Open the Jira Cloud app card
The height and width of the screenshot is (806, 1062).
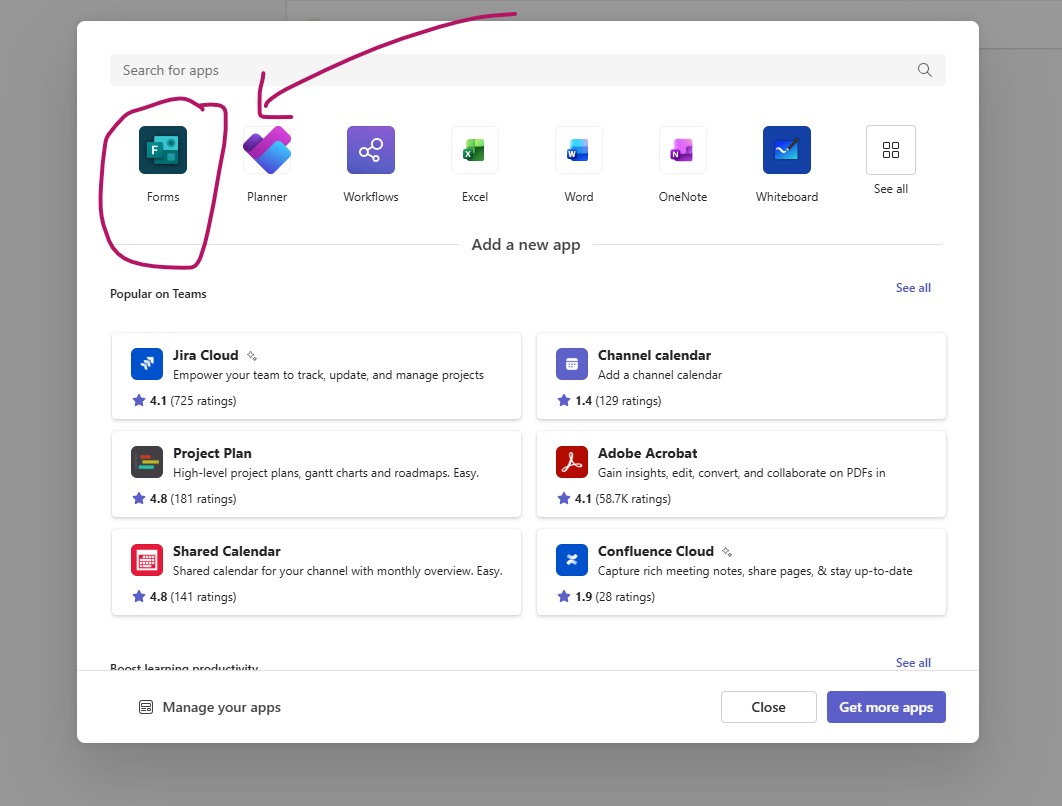[316, 376]
